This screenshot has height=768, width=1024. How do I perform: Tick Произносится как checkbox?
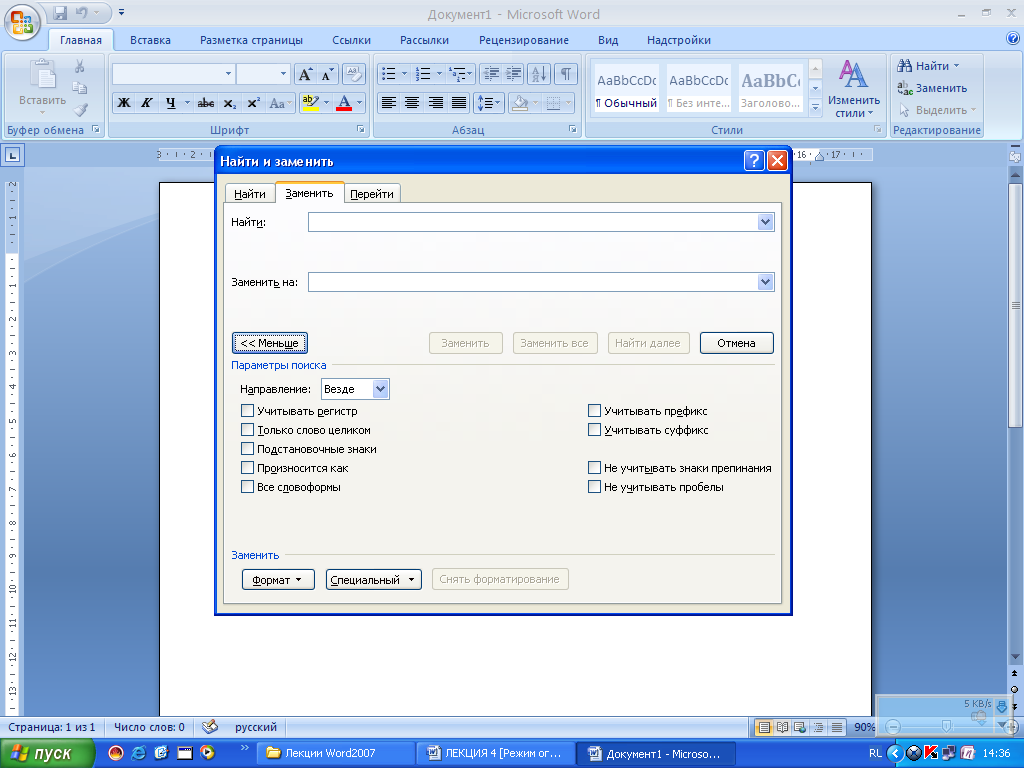coord(248,468)
